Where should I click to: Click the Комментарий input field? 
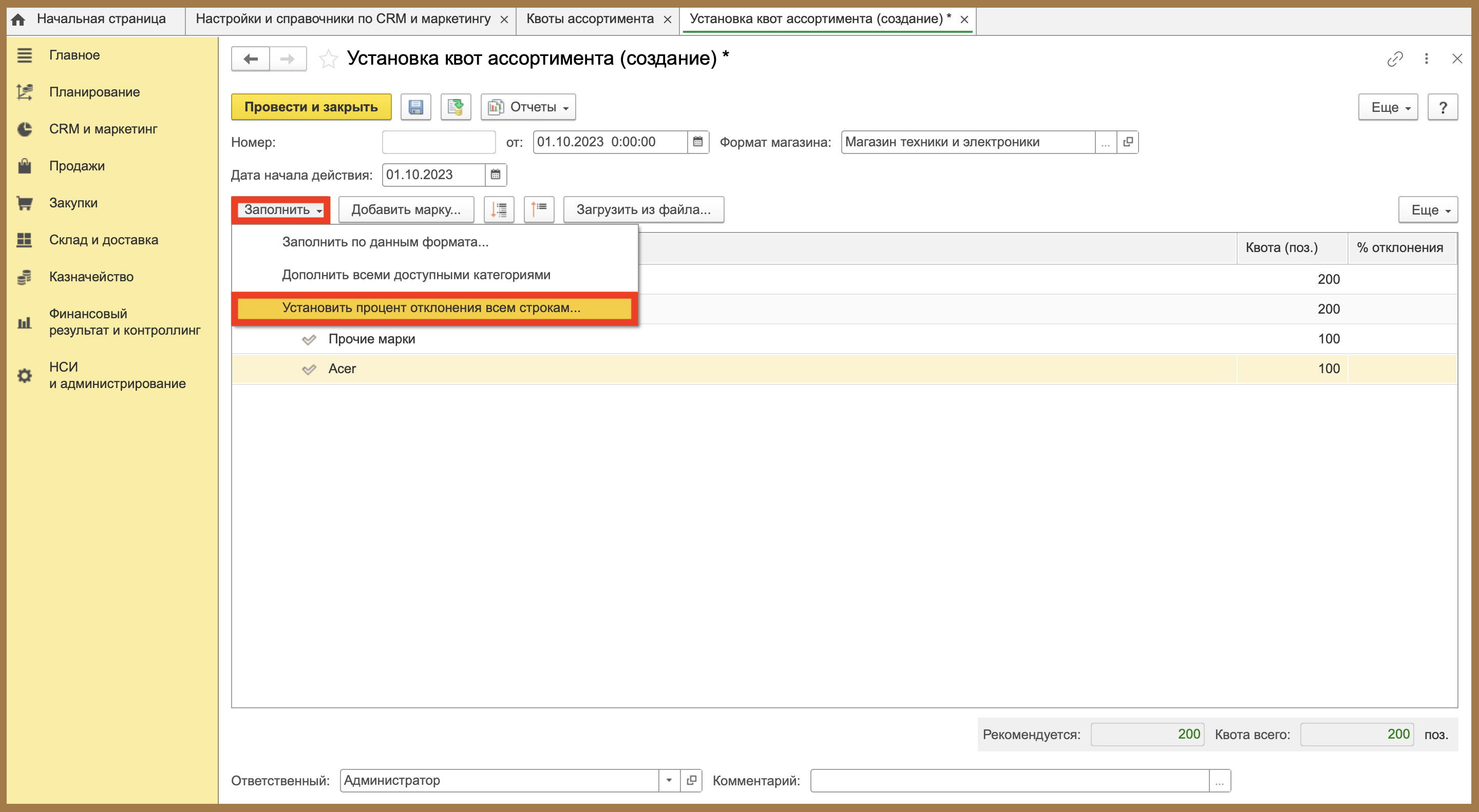1010,781
